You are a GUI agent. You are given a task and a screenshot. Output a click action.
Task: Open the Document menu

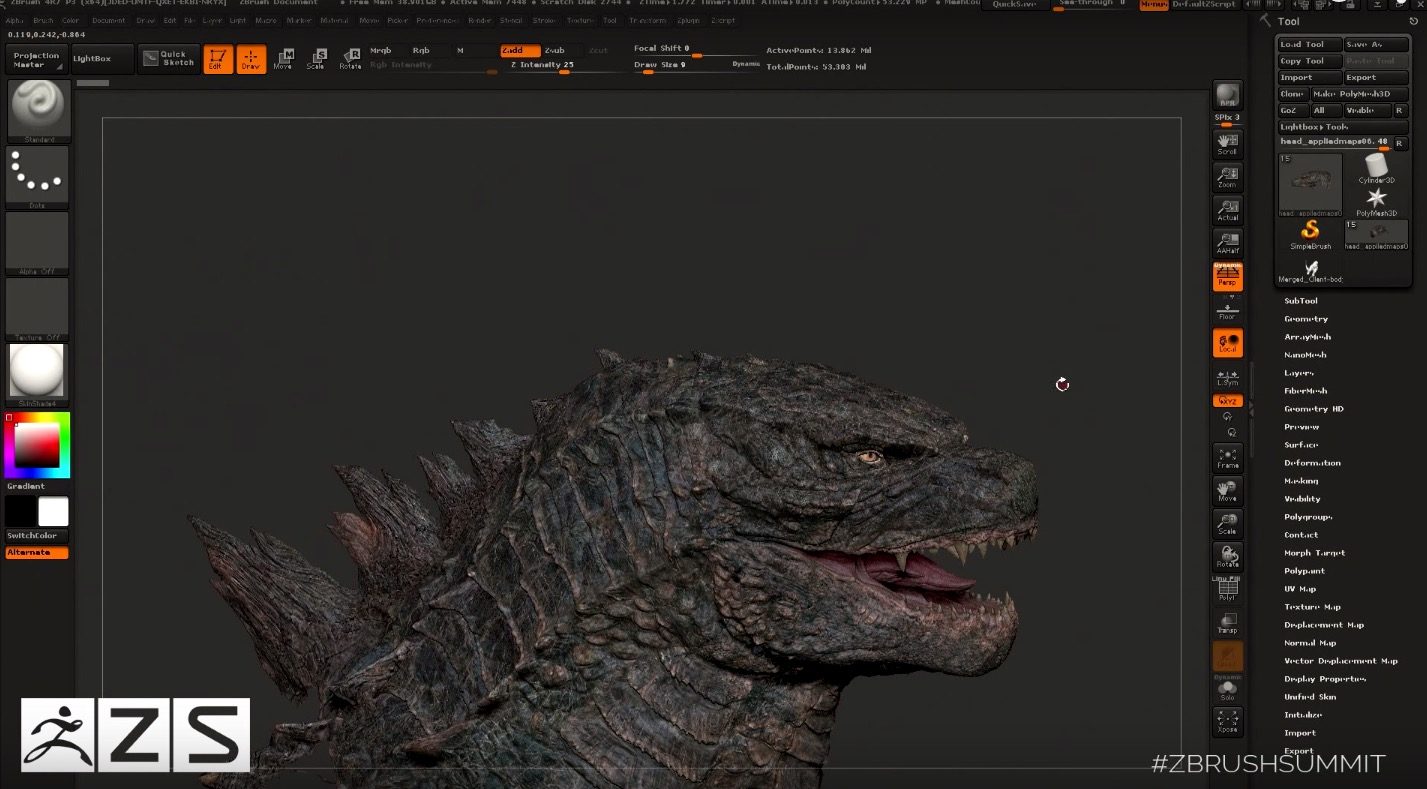[x=109, y=20]
